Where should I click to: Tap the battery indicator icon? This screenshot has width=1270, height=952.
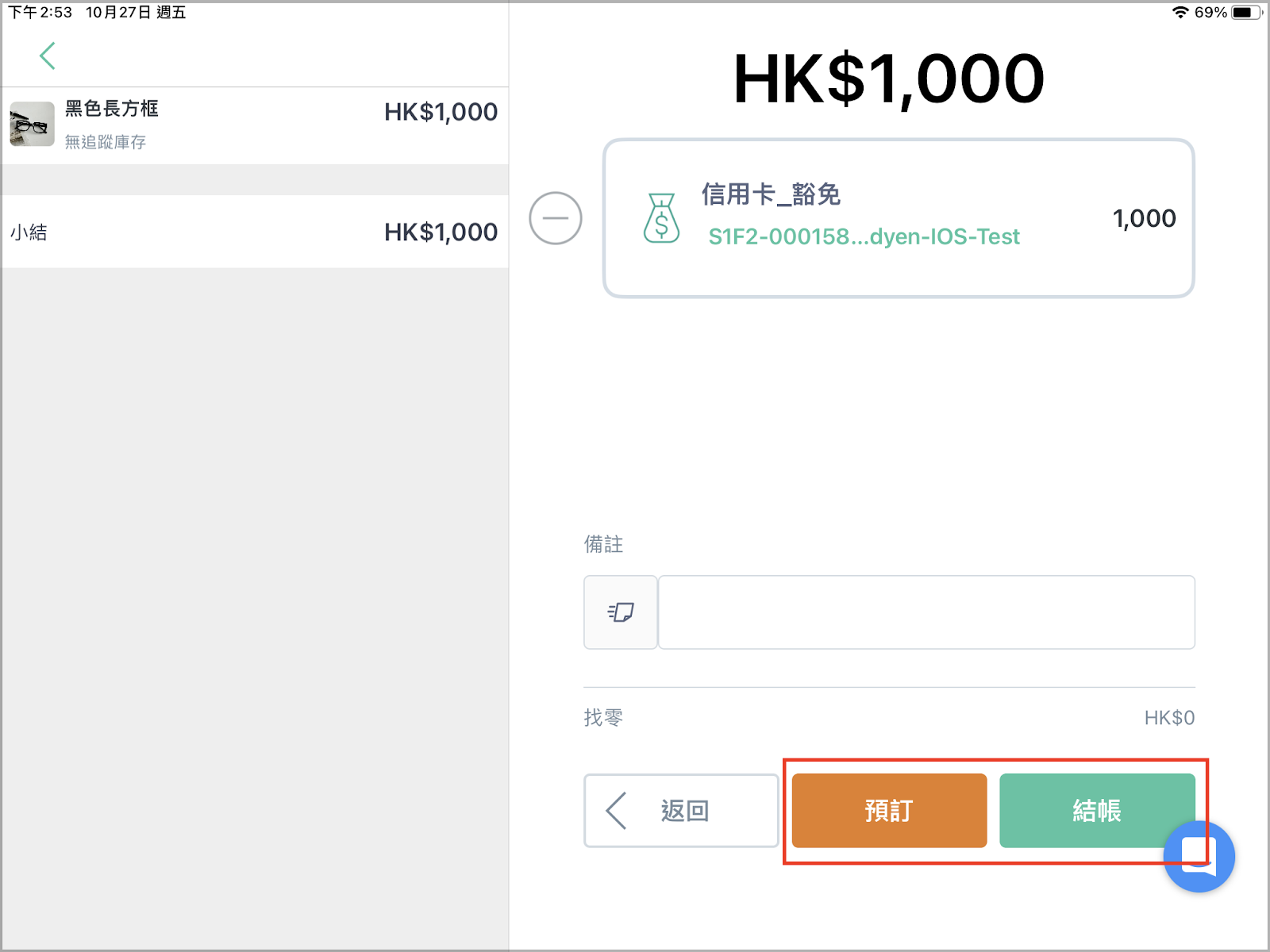[x=1246, y=12]
